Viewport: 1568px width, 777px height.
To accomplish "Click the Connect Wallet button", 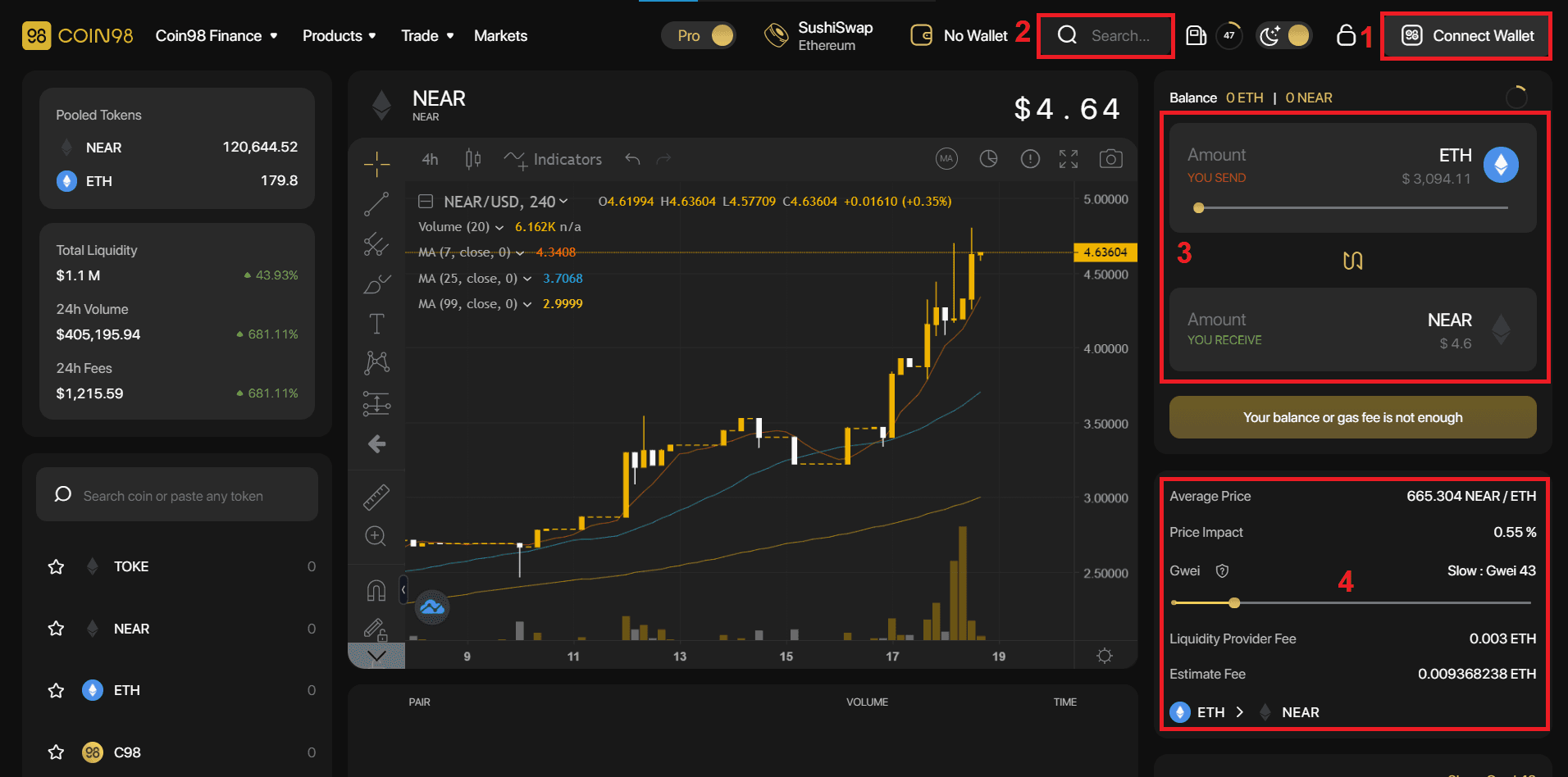I will tap(1467, 36).
